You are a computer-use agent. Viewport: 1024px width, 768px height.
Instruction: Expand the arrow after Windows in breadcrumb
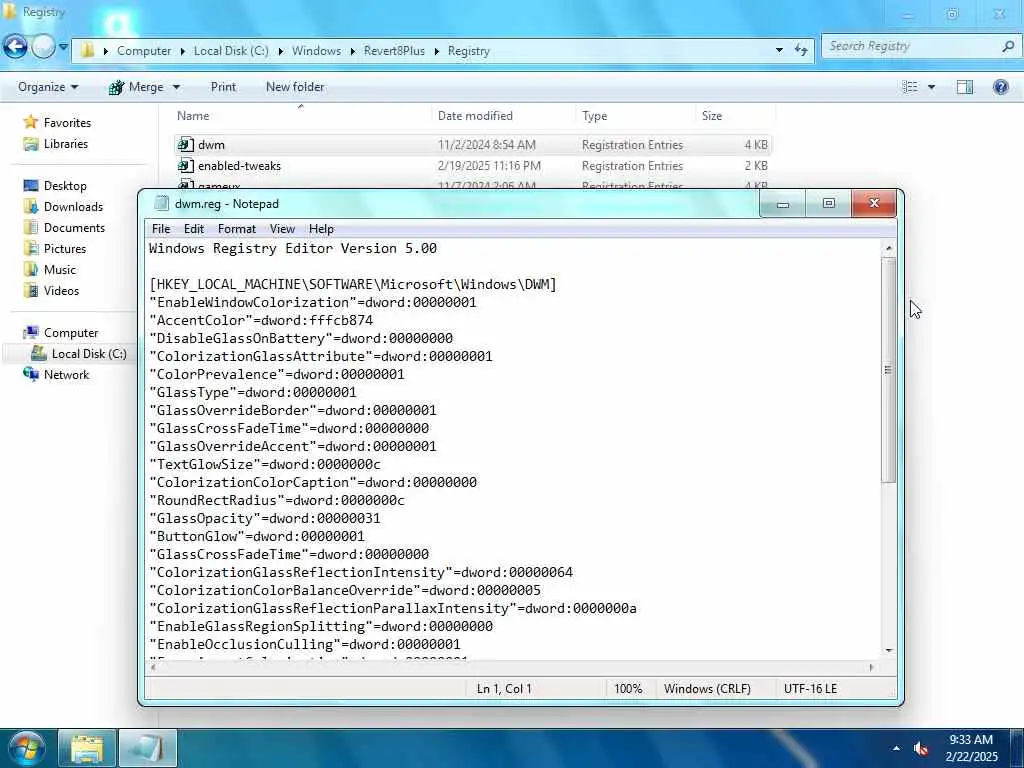(x=353, y=51)
